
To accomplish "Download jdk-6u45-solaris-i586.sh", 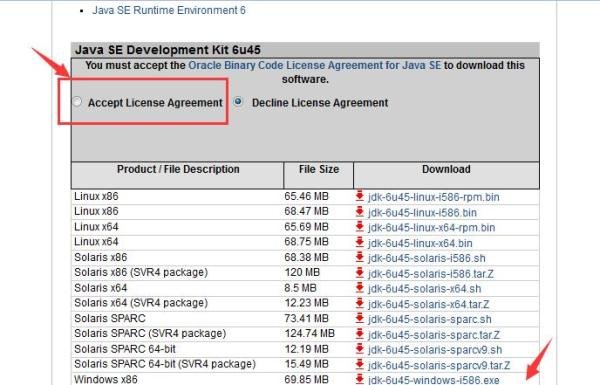I will click(x=427, y=258).
